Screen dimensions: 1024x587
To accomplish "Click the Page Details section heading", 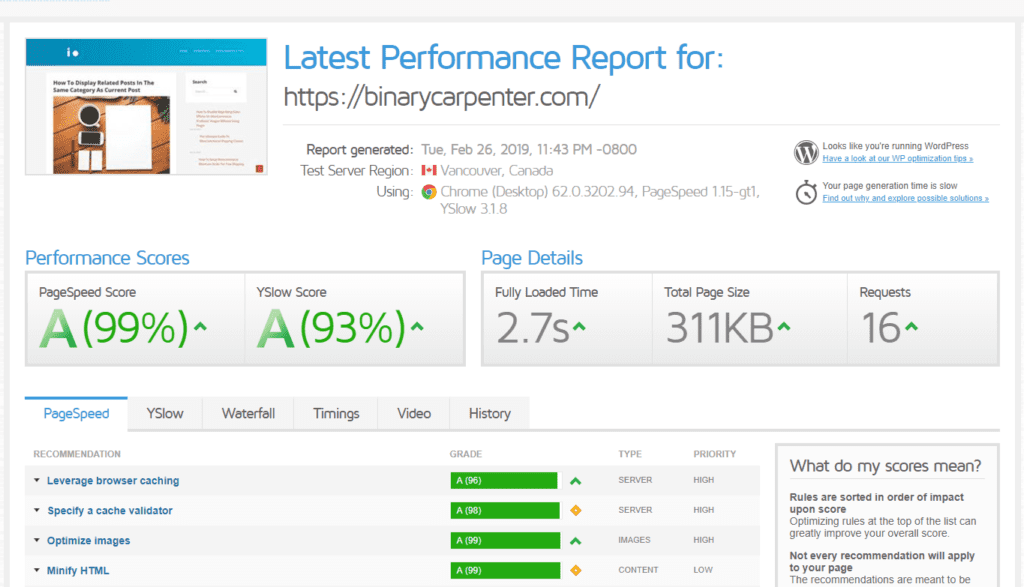I will pos(532,258).
